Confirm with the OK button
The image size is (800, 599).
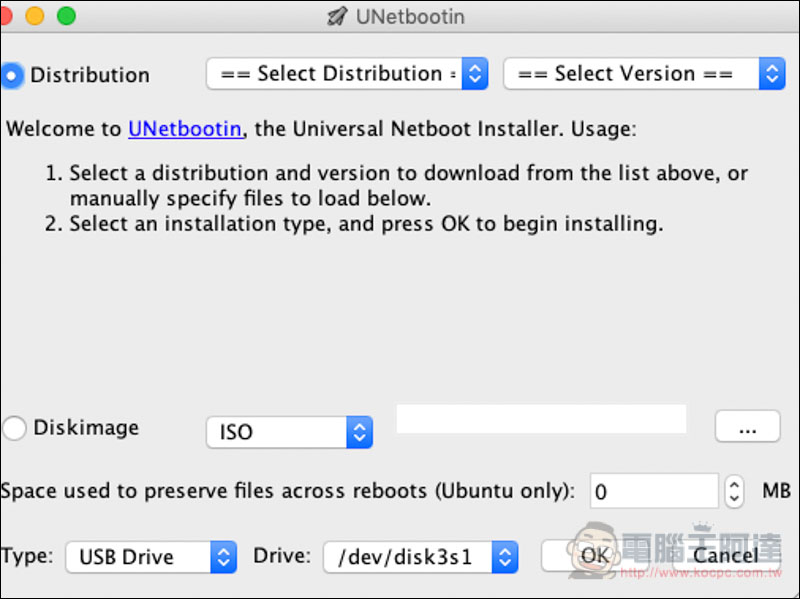click(595, 556)
